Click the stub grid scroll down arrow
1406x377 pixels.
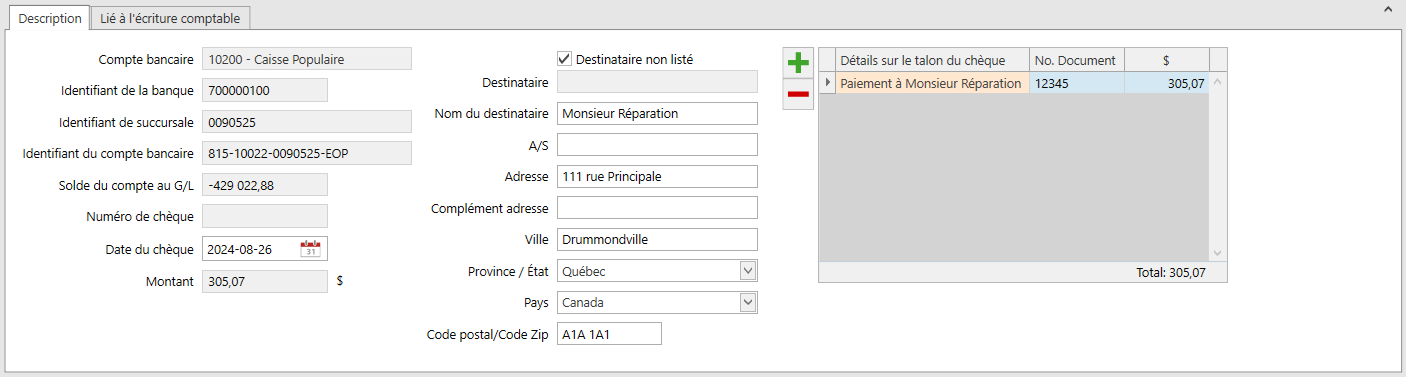tap(1218, 254)
